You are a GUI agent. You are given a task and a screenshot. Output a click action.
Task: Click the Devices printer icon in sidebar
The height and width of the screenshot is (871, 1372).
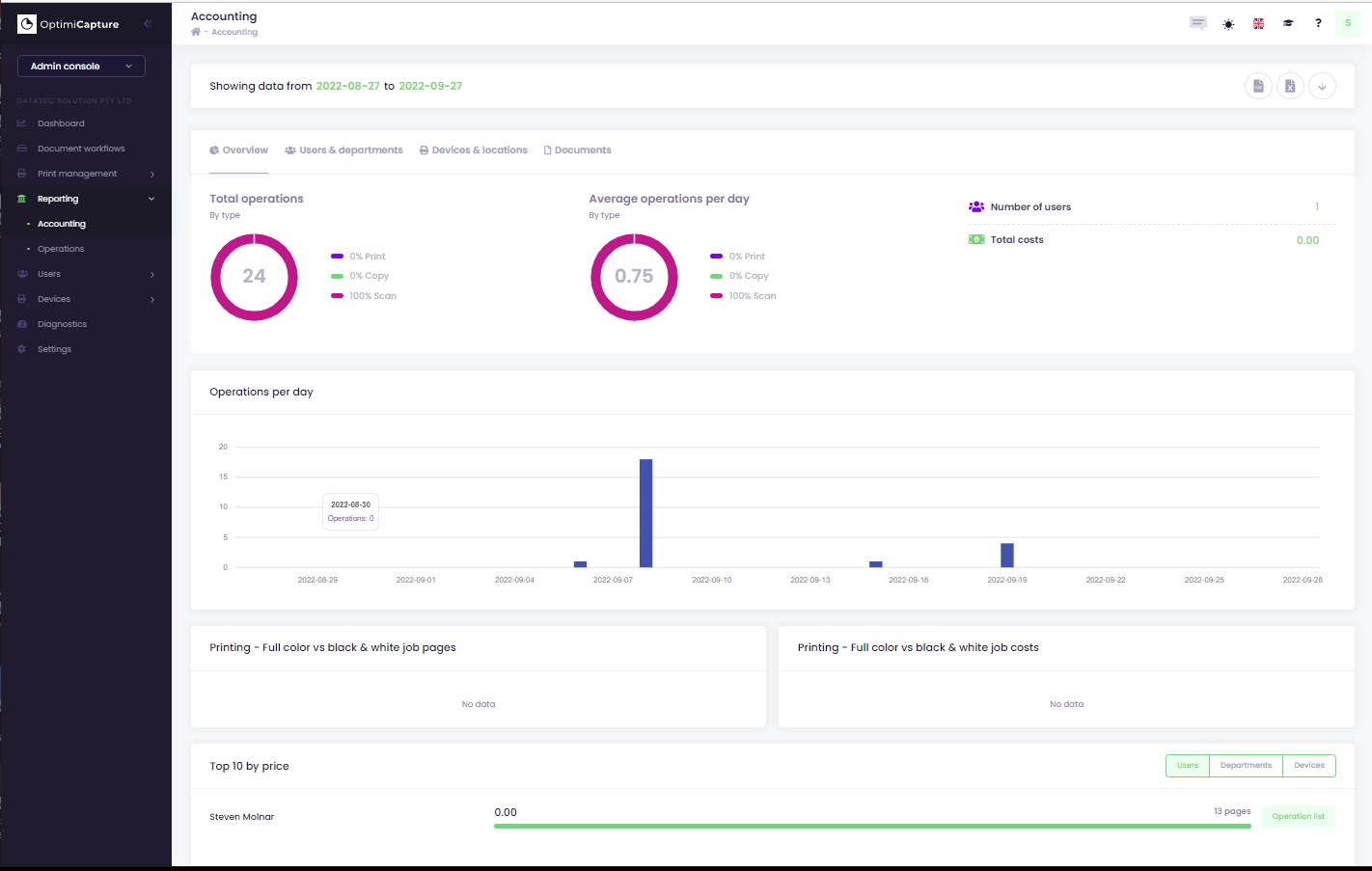(x=21, y=299)
